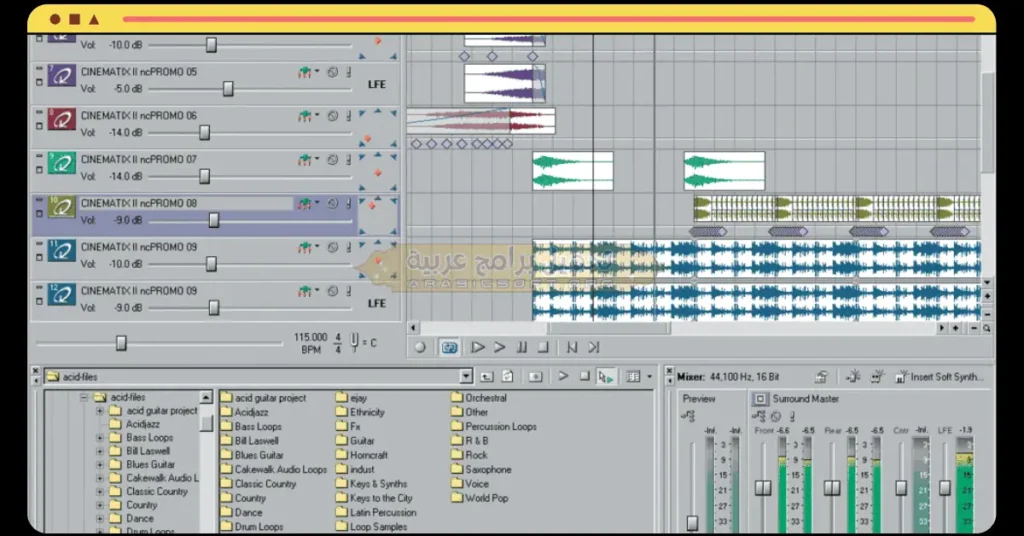Image resolution: width=1024 pixels, height=536 pixels.
Task: Go to end of project
Action: (594, 347)
